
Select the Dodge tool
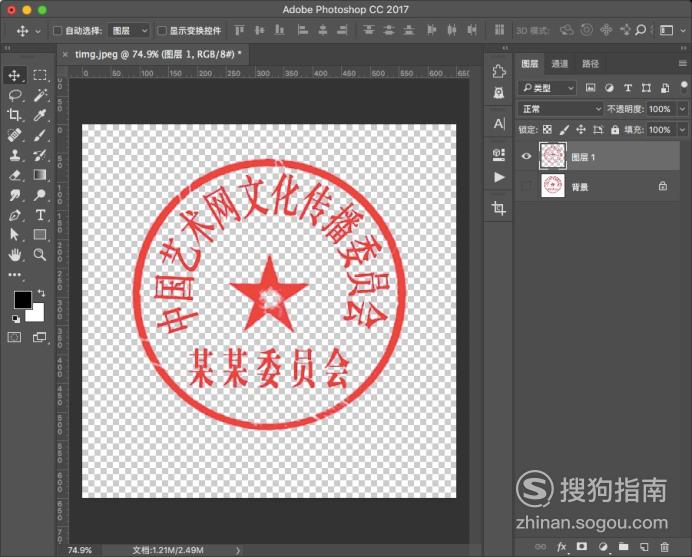tap(40, 195)
